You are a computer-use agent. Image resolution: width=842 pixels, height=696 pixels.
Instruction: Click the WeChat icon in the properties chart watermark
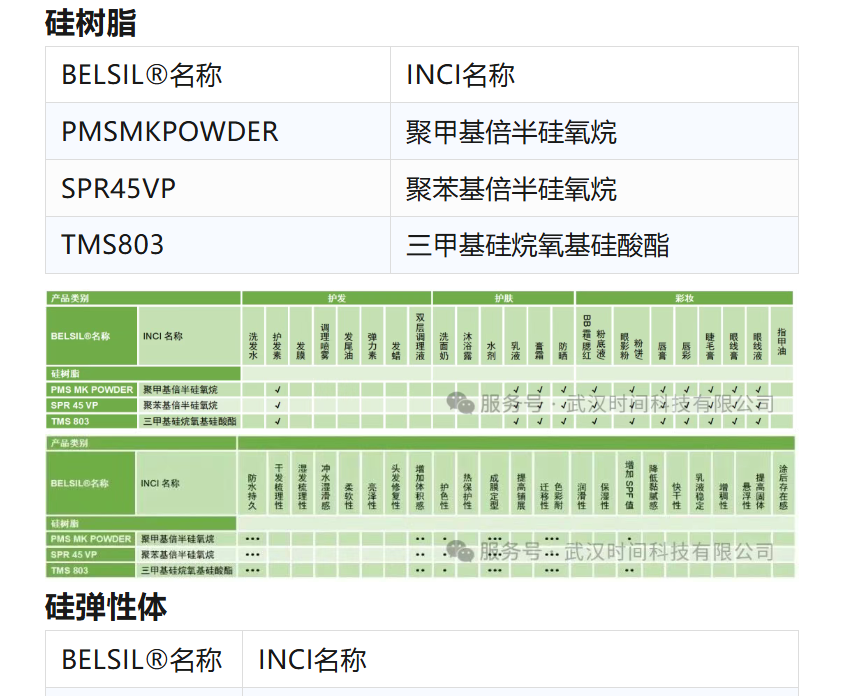pyautogui.click(x=461, y=551)
